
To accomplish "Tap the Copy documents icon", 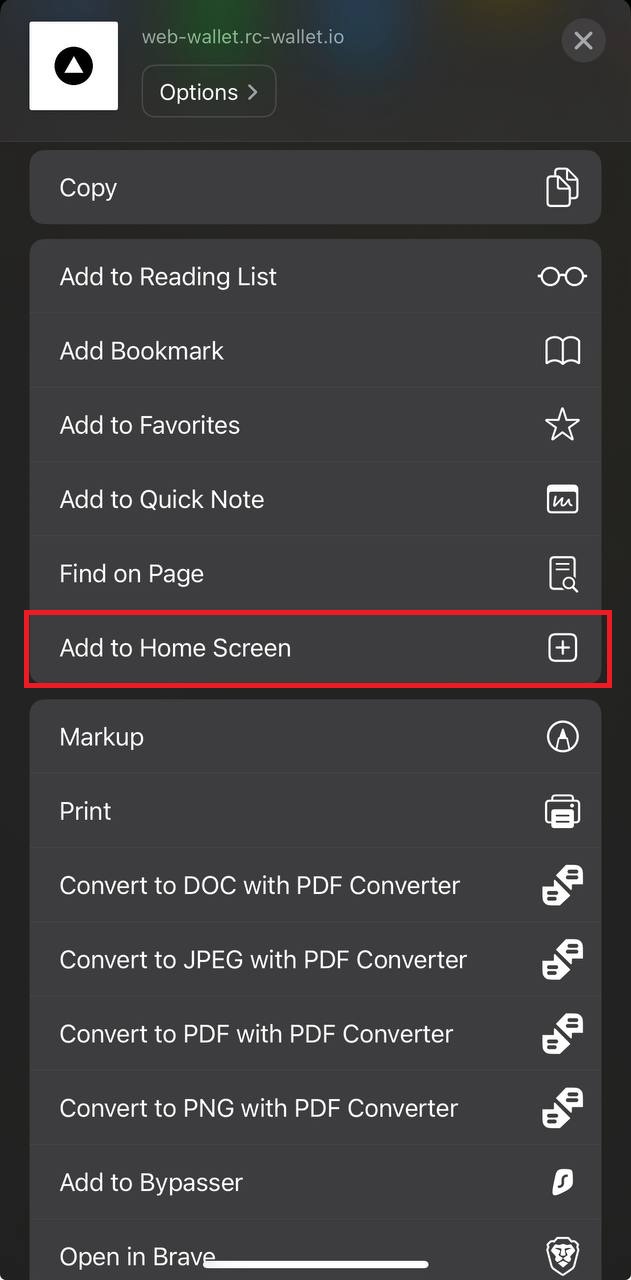I will 562,188.
